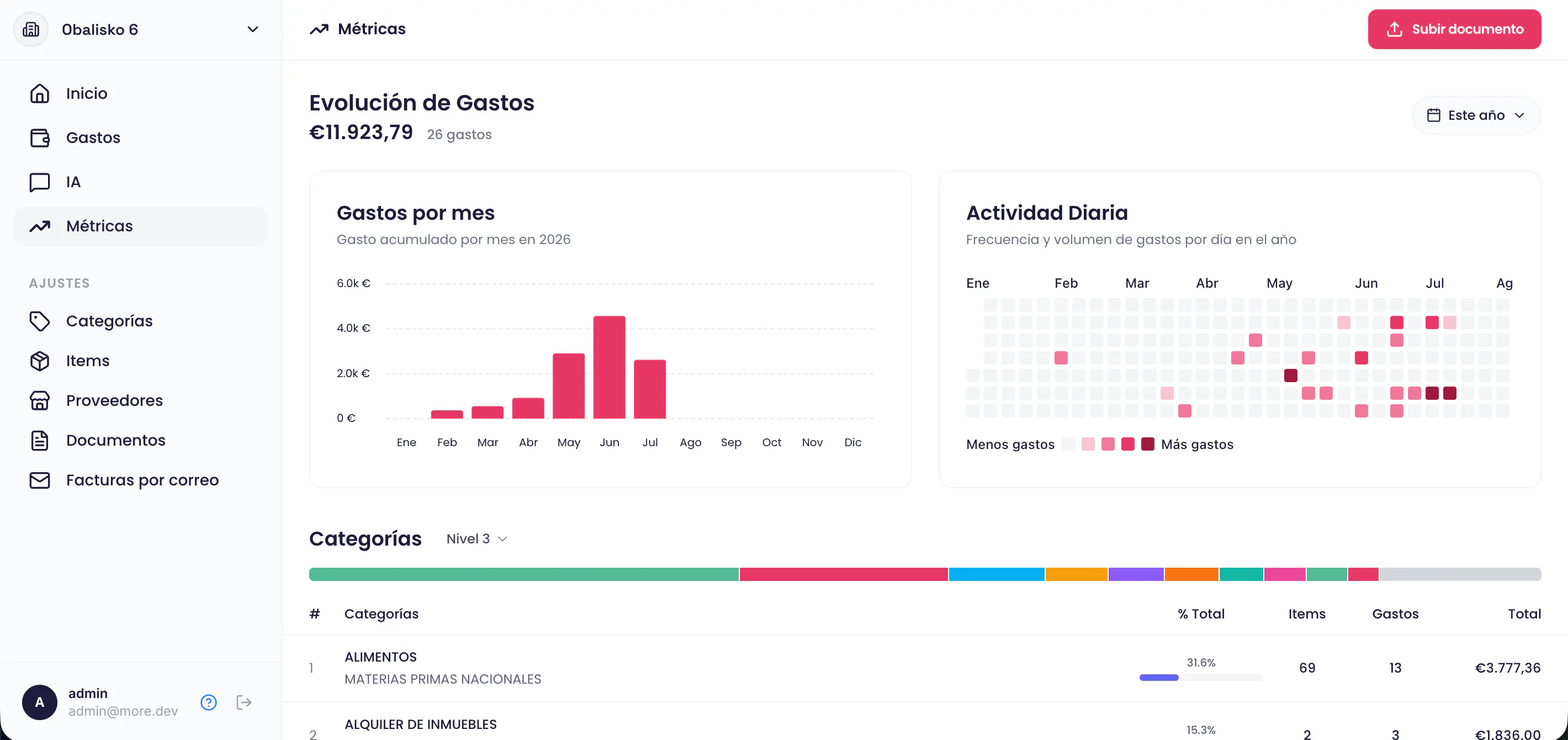Click the Gastos wallet icon

click(40, 138)
